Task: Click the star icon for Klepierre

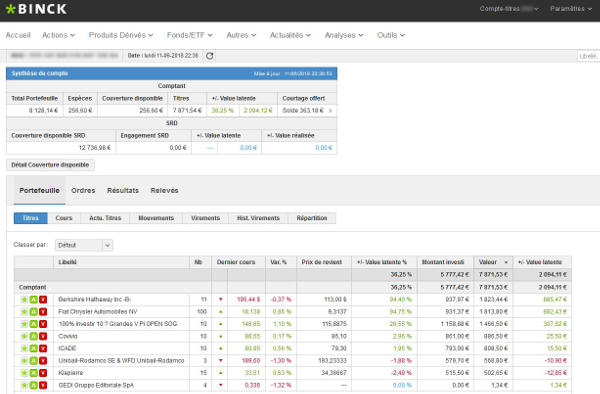Action: [24, 373]
